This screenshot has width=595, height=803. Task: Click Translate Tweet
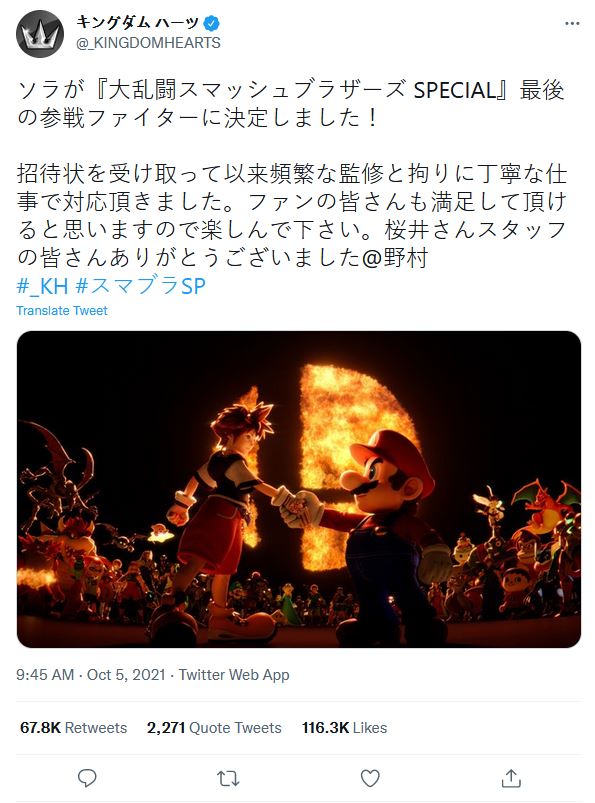[62, 311]
